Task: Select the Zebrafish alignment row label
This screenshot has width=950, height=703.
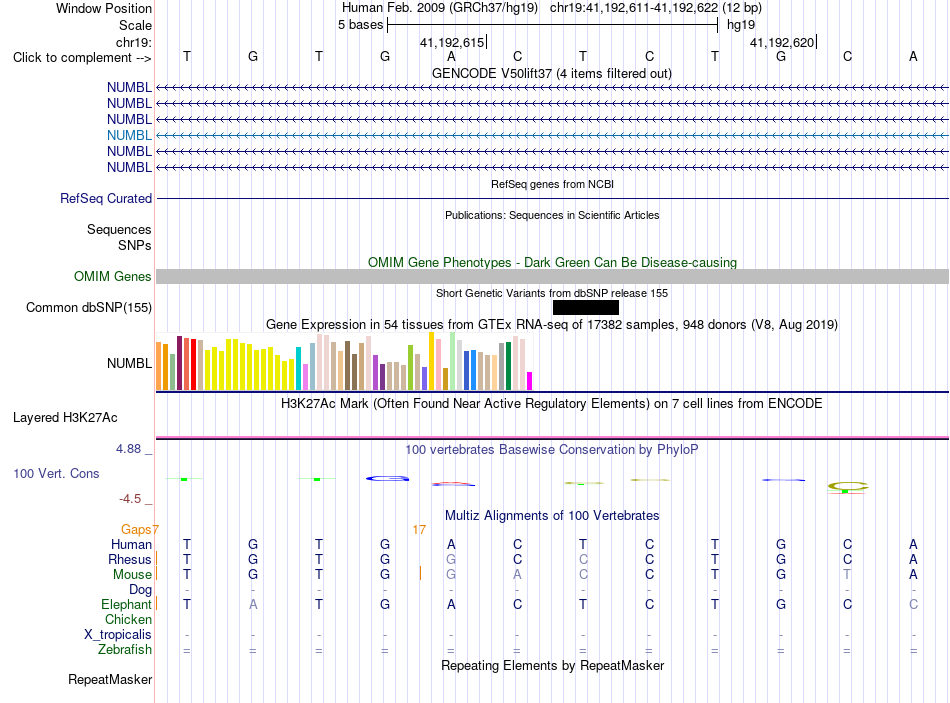Action: coord(125,650)
